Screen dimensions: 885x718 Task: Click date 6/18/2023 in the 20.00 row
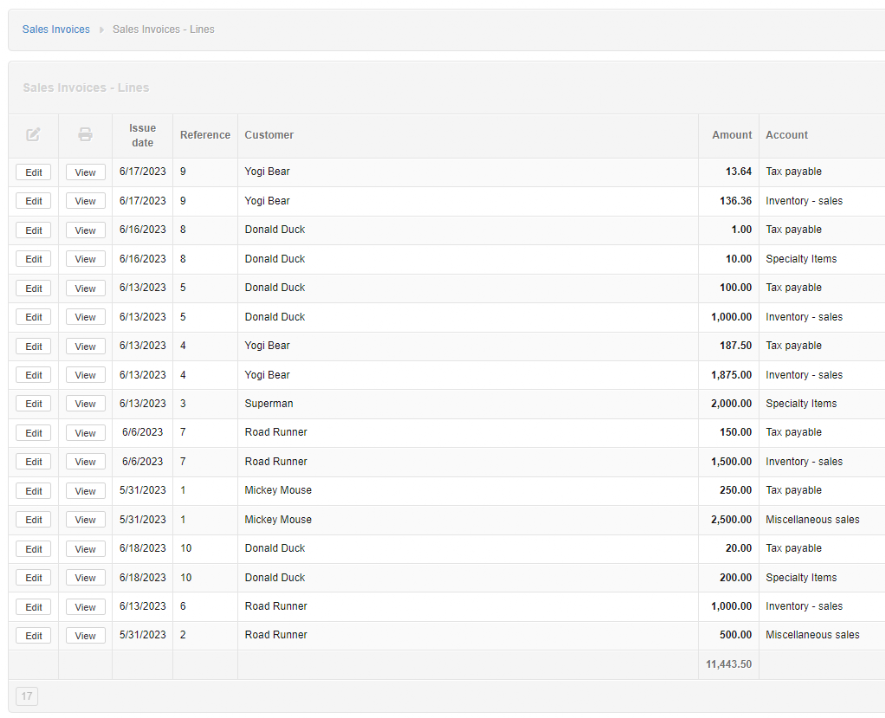point(142,548)
